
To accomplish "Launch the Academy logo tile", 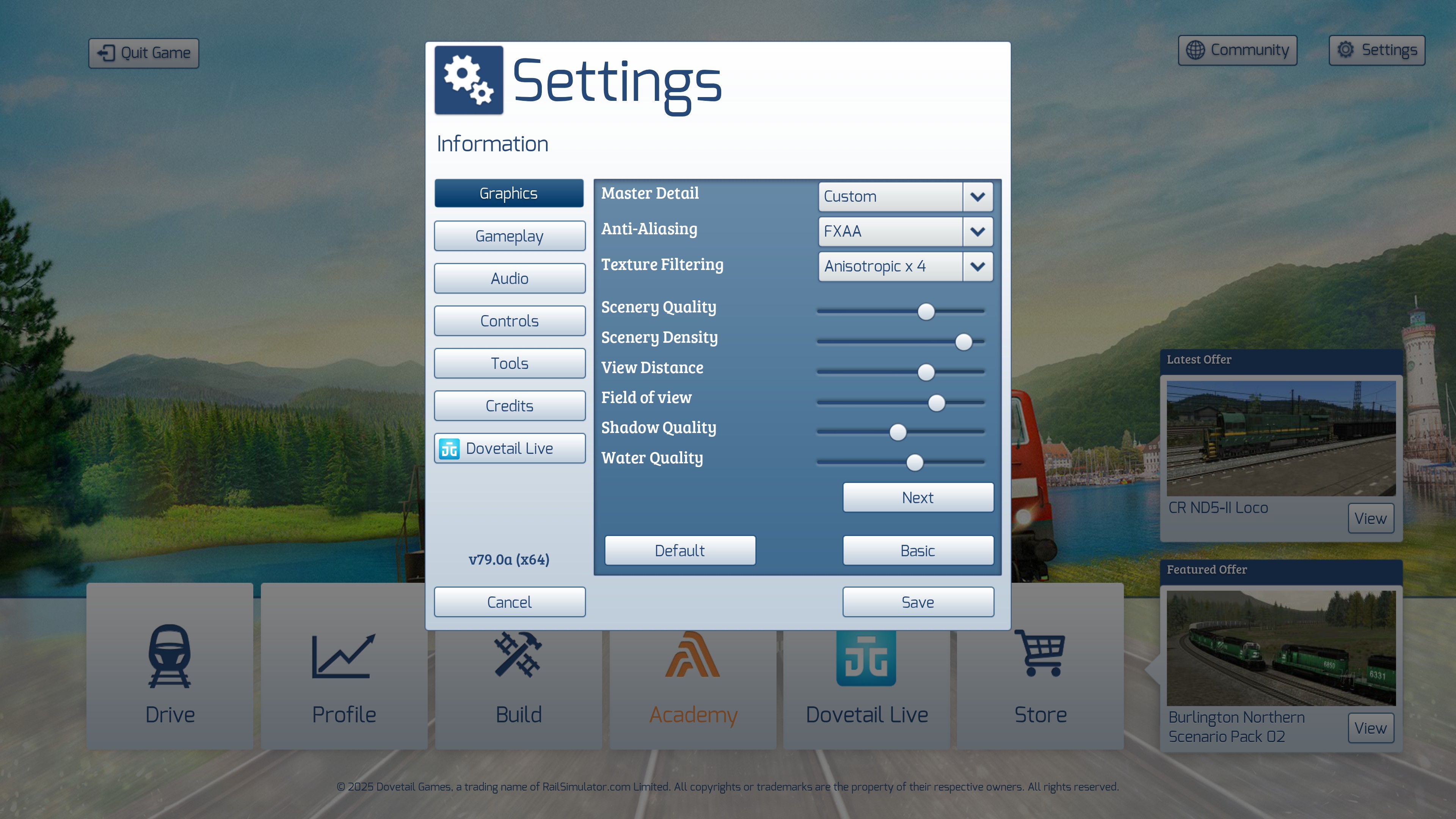I will [x=692, y=690].
